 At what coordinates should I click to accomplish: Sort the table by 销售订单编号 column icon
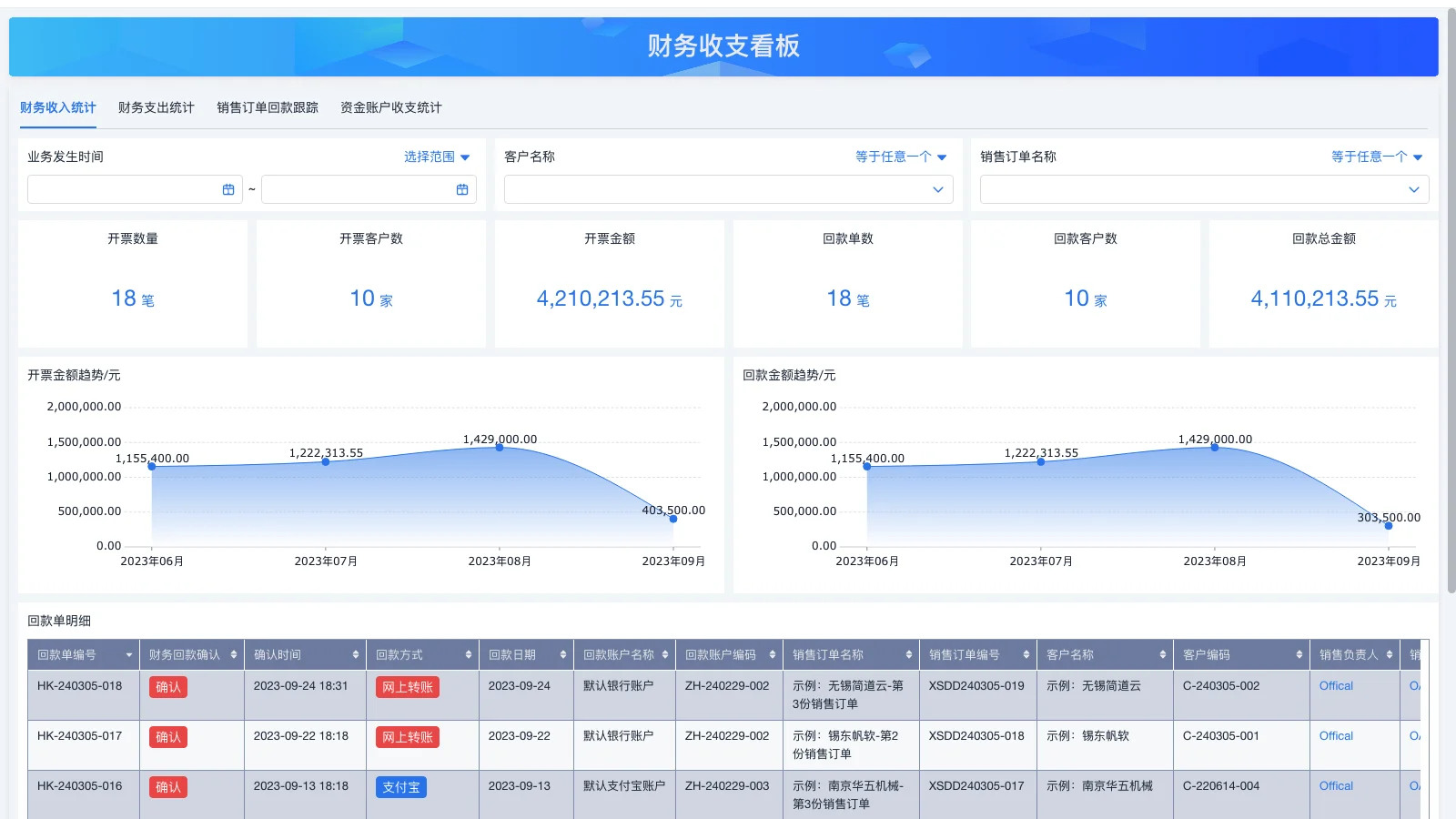[1026, 654]
